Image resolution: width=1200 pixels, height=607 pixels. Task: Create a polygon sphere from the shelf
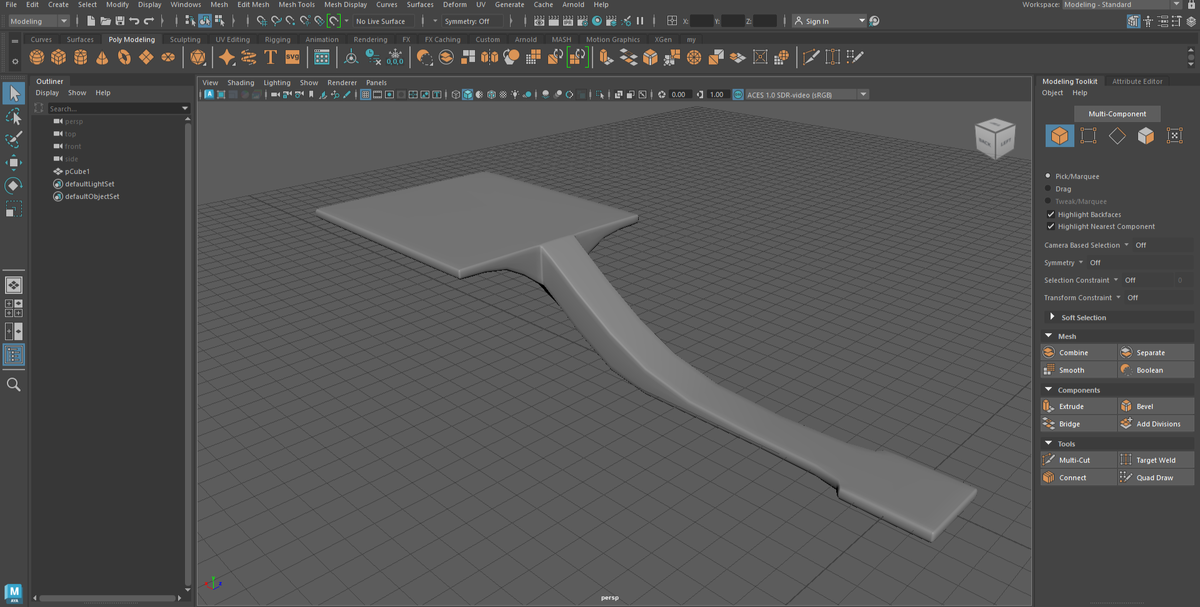[36, 57]
